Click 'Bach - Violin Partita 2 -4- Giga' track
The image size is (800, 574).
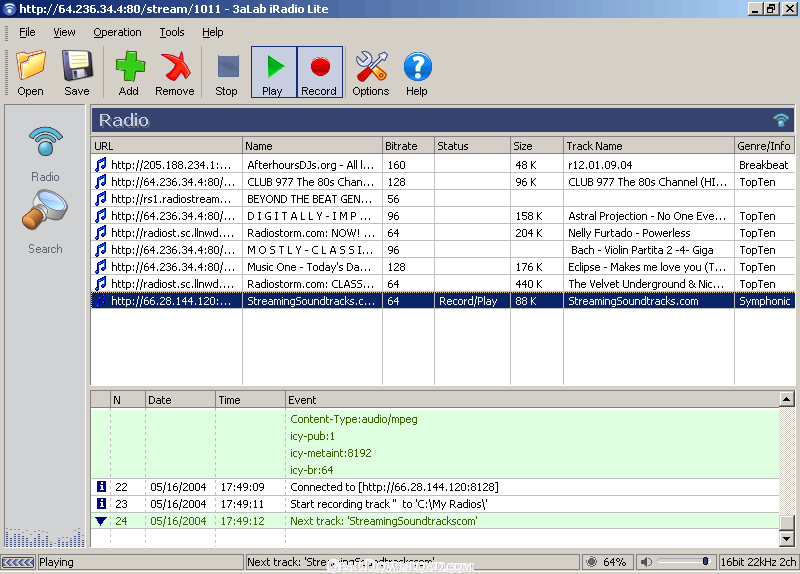(642, 250)
